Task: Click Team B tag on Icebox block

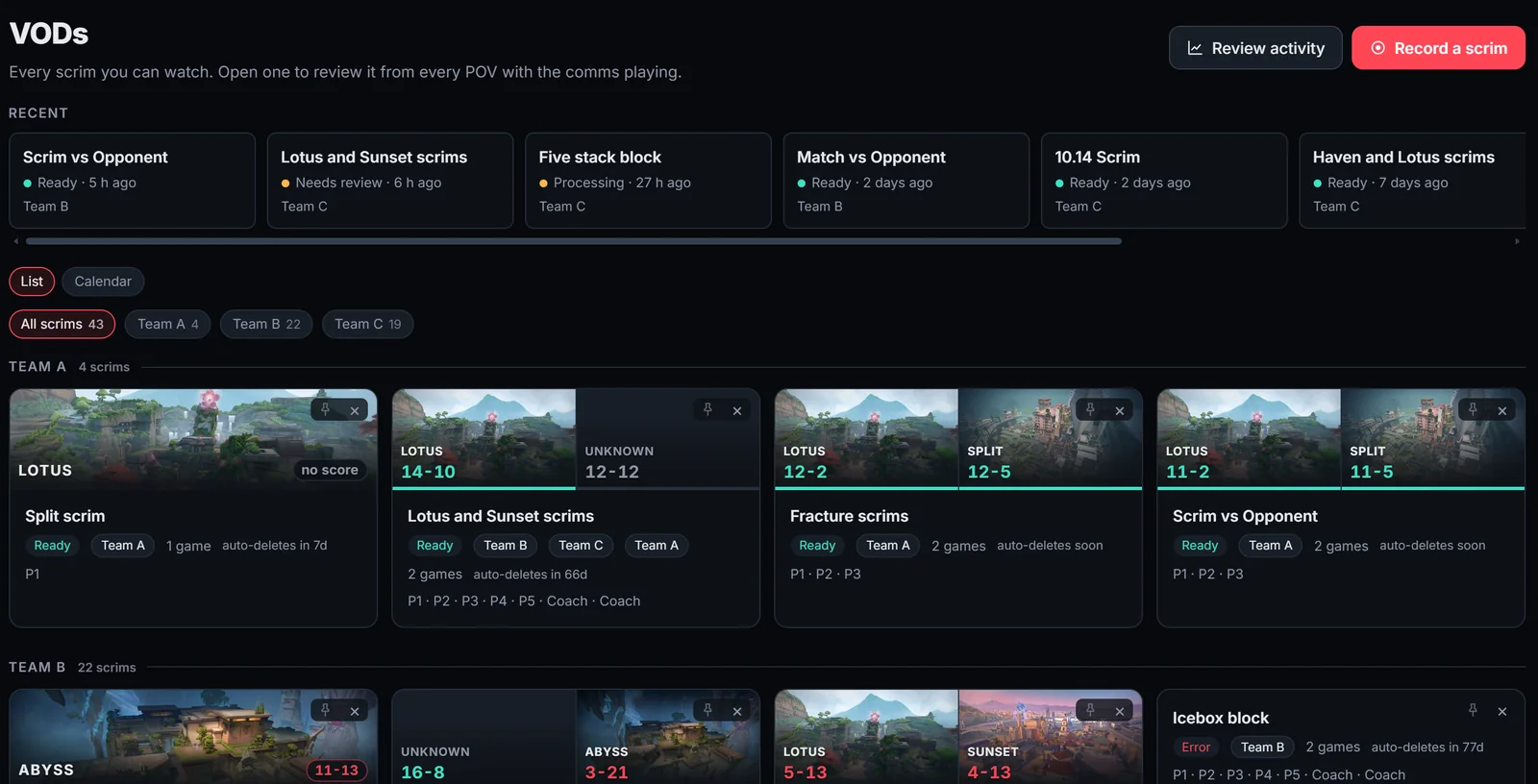Action: pos(1262,747)
